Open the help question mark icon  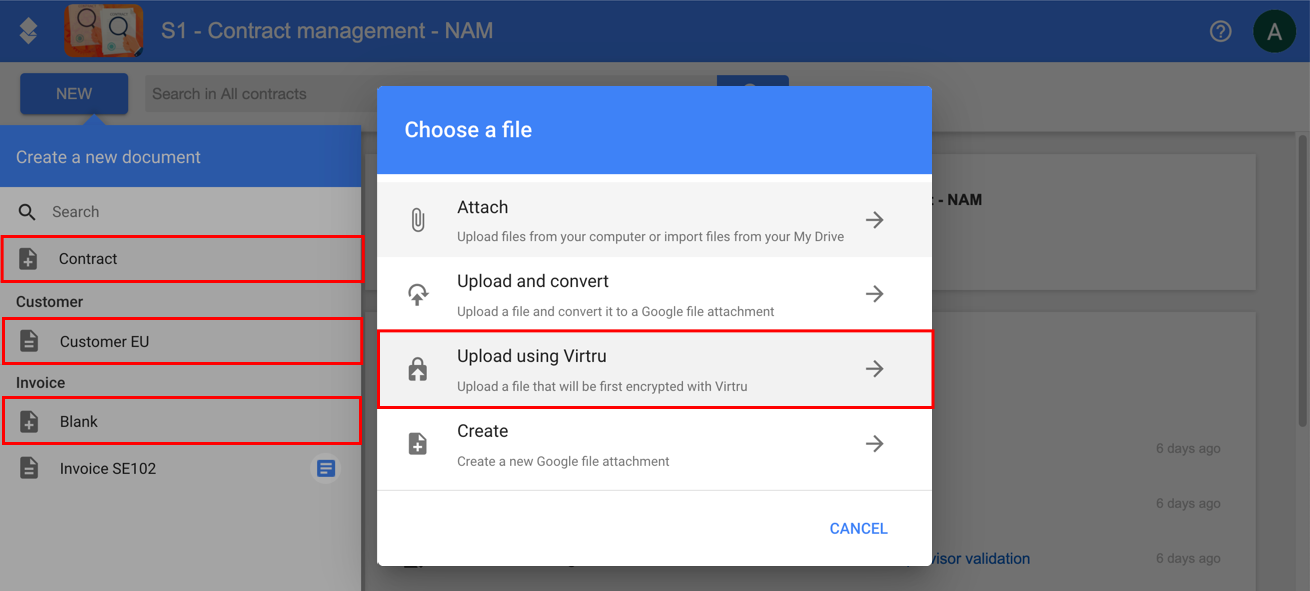pyautogui.click(x=1220, y=31)
